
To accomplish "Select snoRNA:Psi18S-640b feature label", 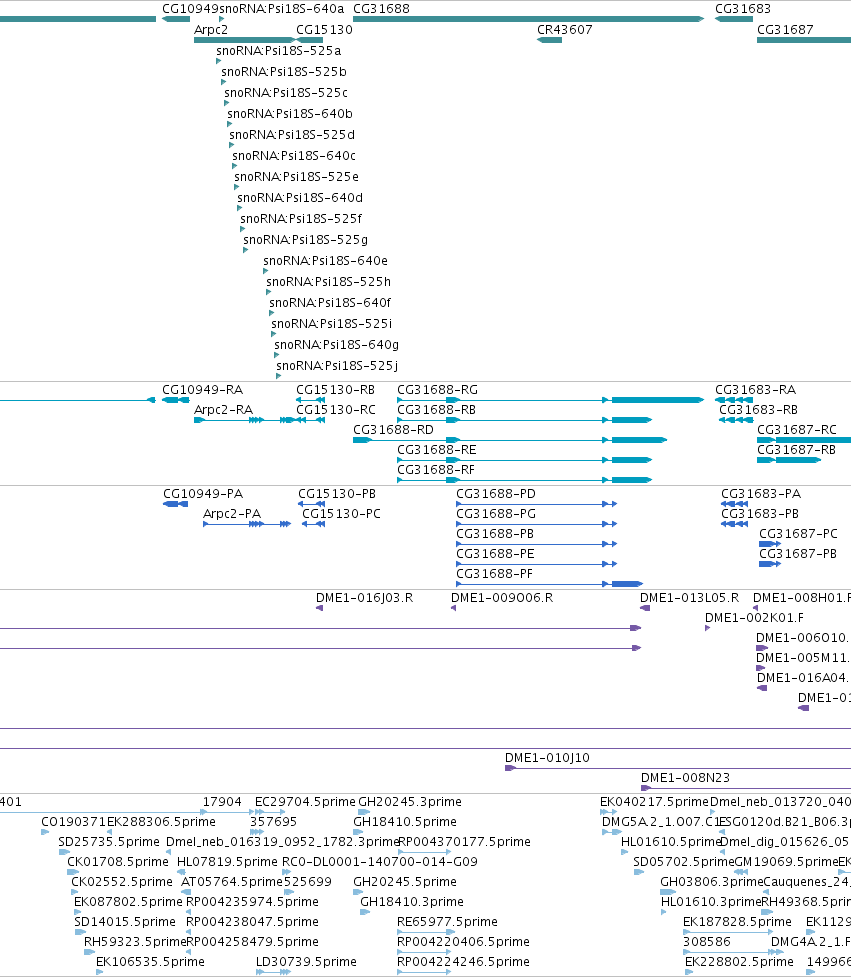I will [x=290, y=114].
